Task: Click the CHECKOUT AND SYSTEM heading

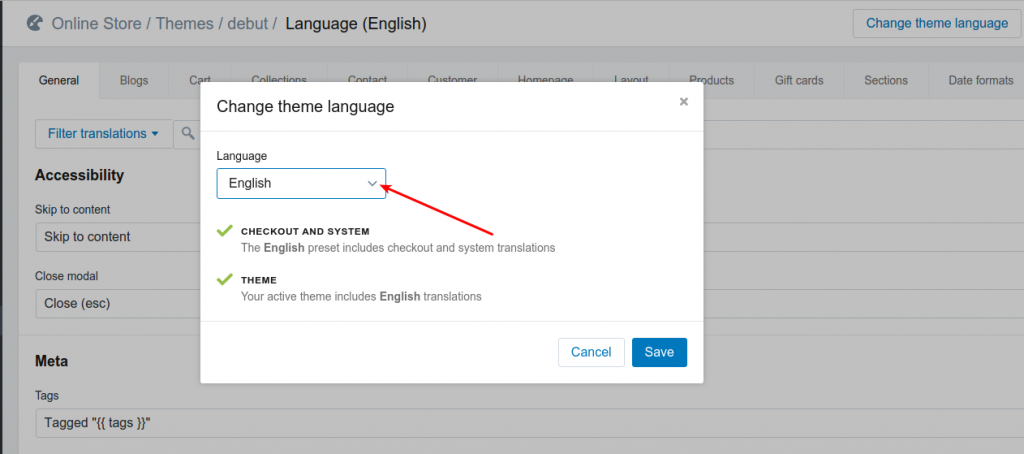Action: 305,231
